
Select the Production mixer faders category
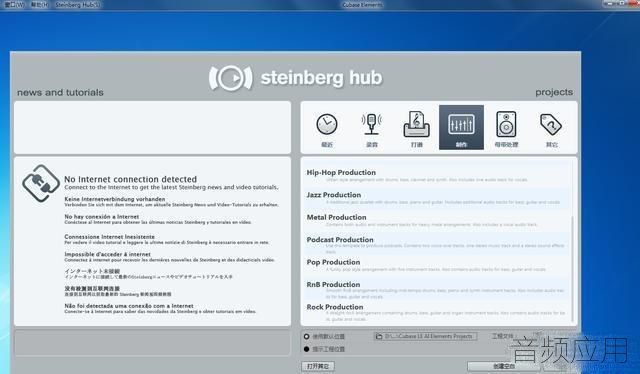pos(461,127)
